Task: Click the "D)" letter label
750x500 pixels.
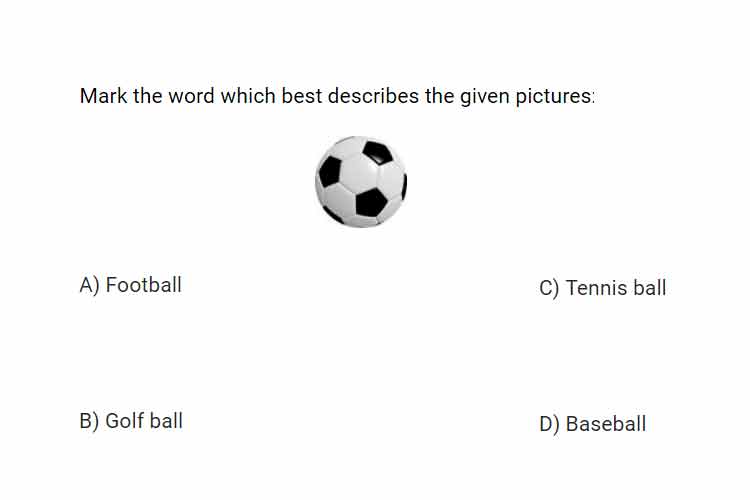Action: [x=549, y=424]
